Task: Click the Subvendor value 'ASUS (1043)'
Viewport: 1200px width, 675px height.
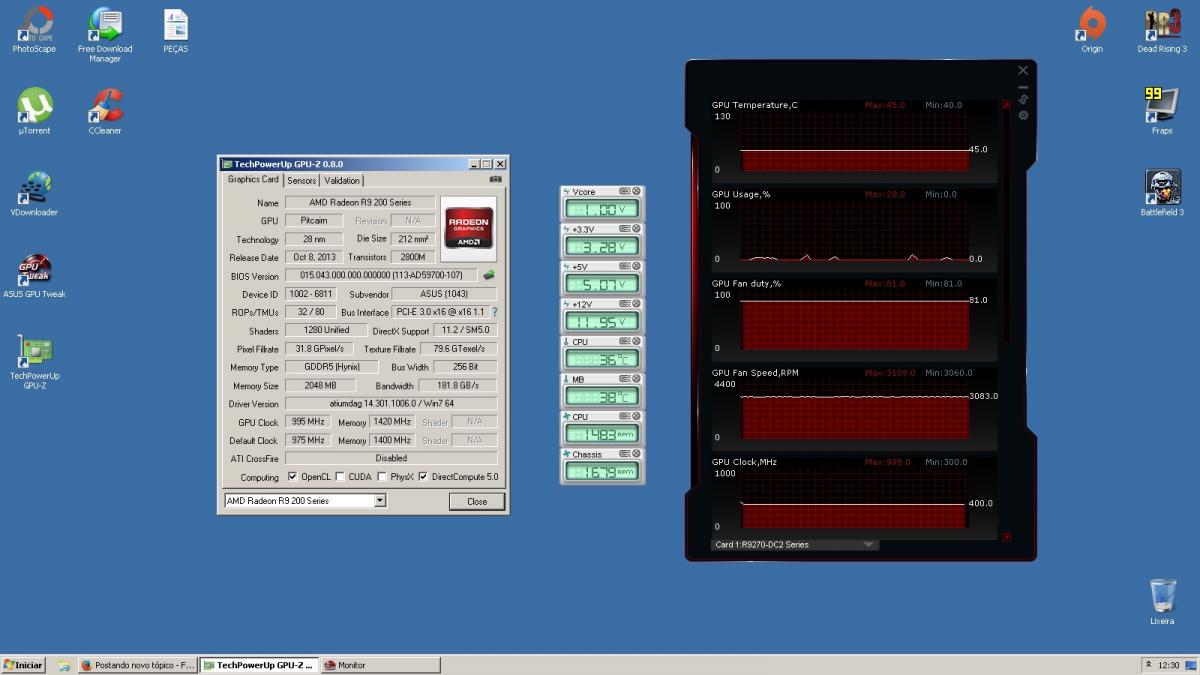Action: point(443,294)
